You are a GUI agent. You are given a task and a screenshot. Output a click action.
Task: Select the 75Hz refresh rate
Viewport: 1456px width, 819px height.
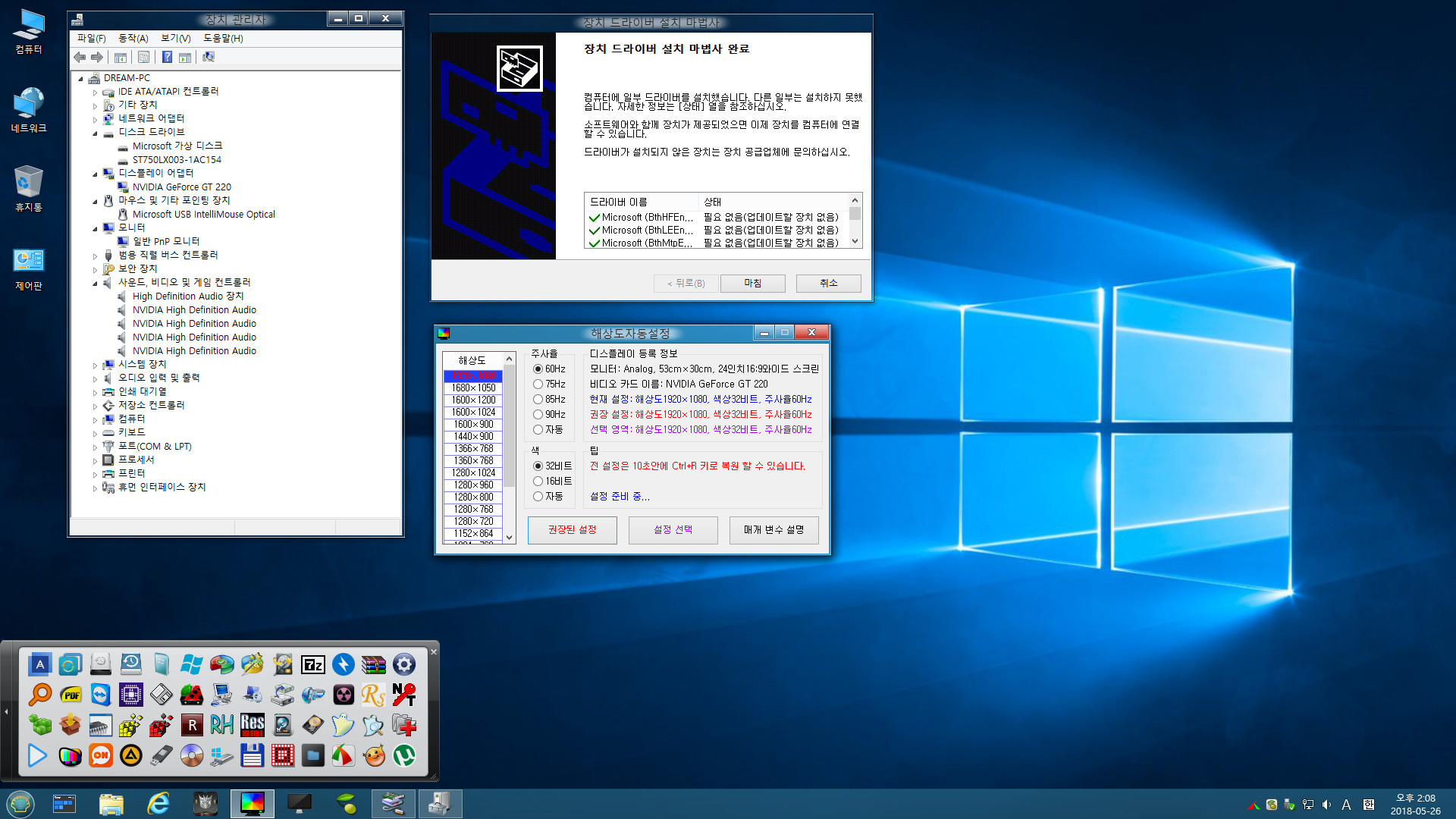coord(550,384)
